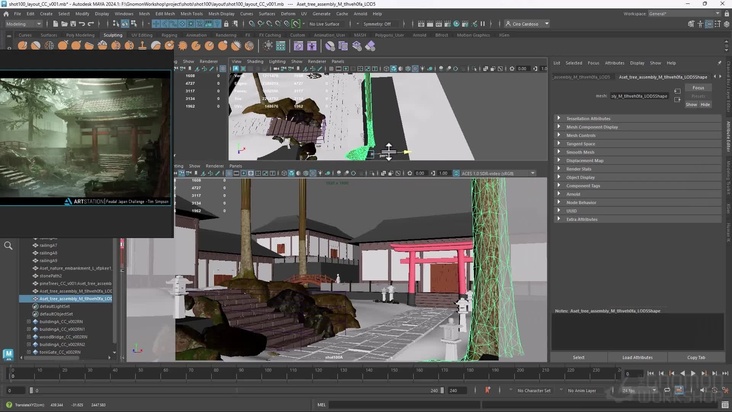Image resolution: width=732 pixels, height=412 pixels.
Task: Click the go to start of range button
Action: point(651,373)
